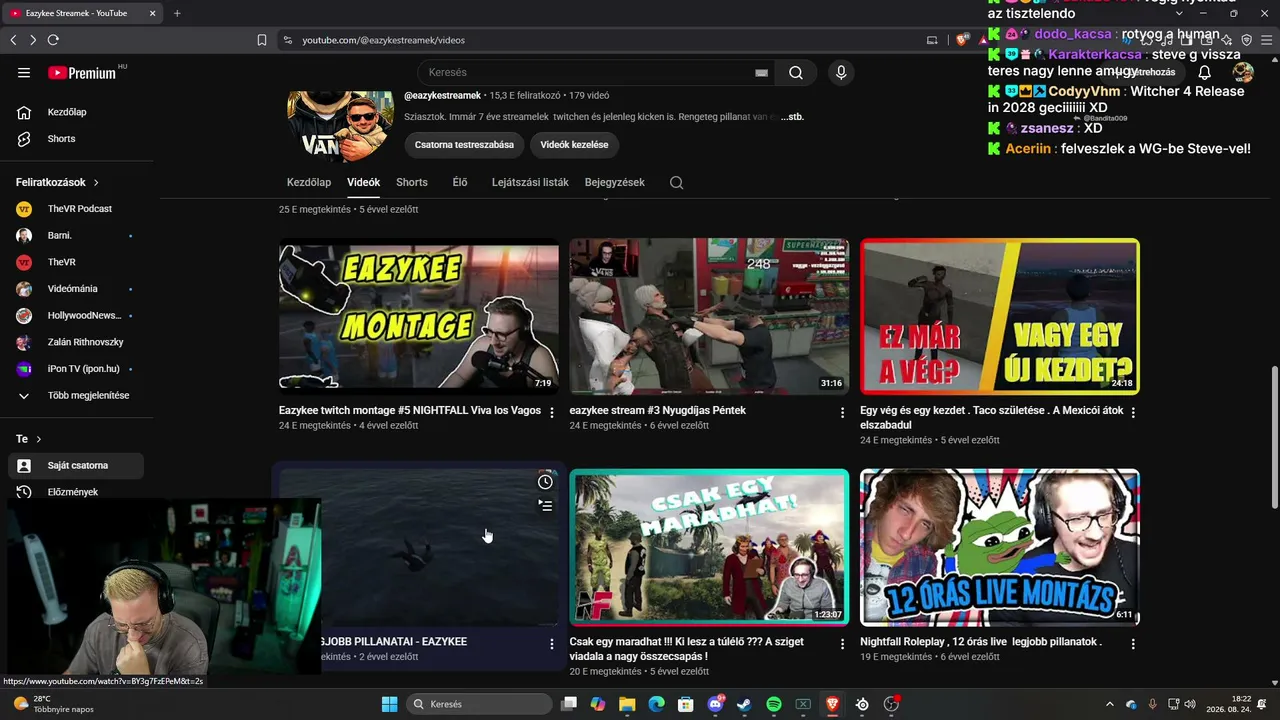Open the Élő tab
The width and height of the screenshot is (1280, 720).
(460, 182)
